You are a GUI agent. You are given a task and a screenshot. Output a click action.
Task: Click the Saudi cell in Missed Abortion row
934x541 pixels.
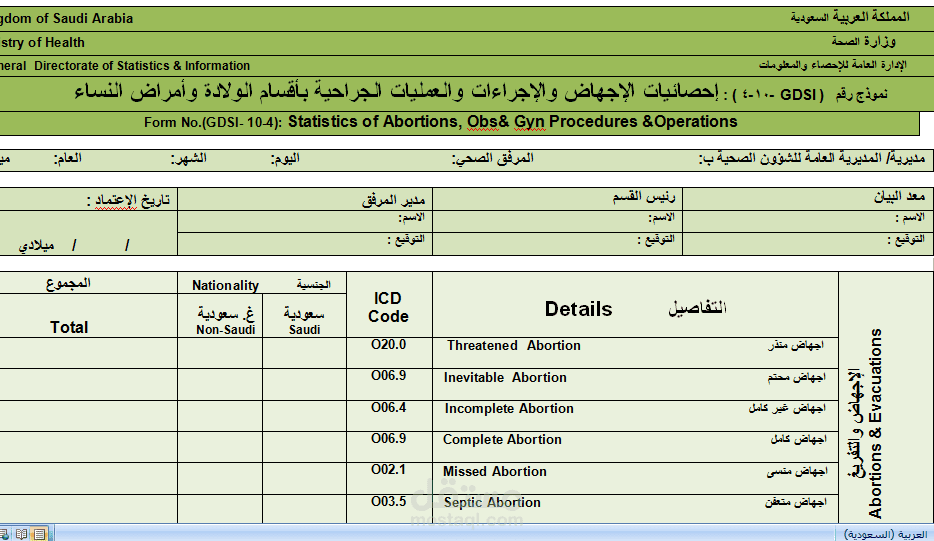304,478
